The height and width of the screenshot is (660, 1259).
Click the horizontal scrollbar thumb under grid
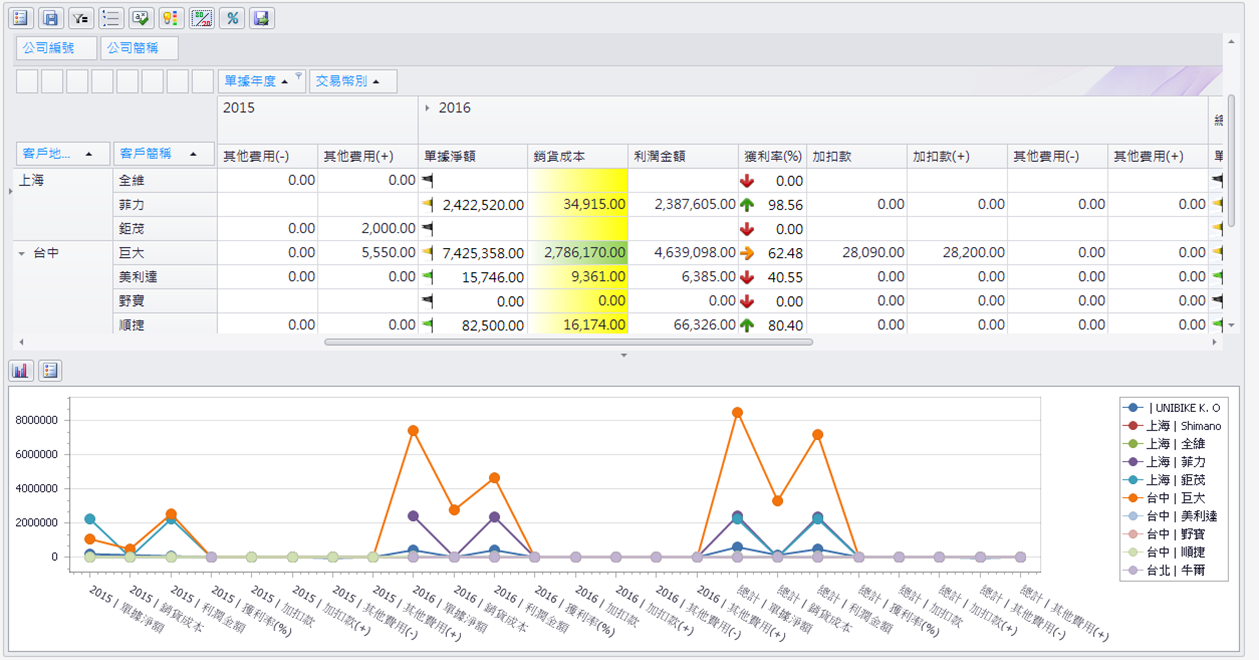(568, 342)
